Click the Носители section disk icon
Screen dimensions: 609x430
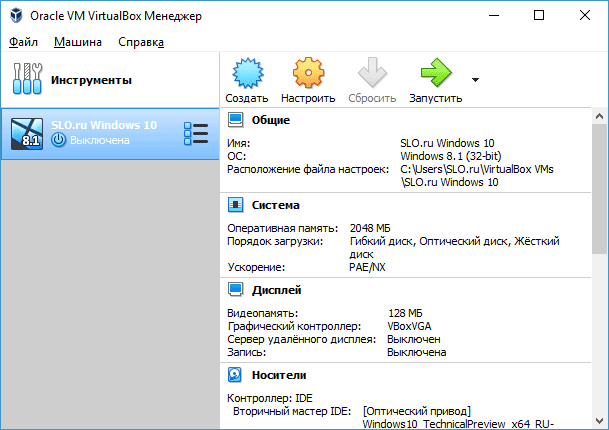[235, 375]
